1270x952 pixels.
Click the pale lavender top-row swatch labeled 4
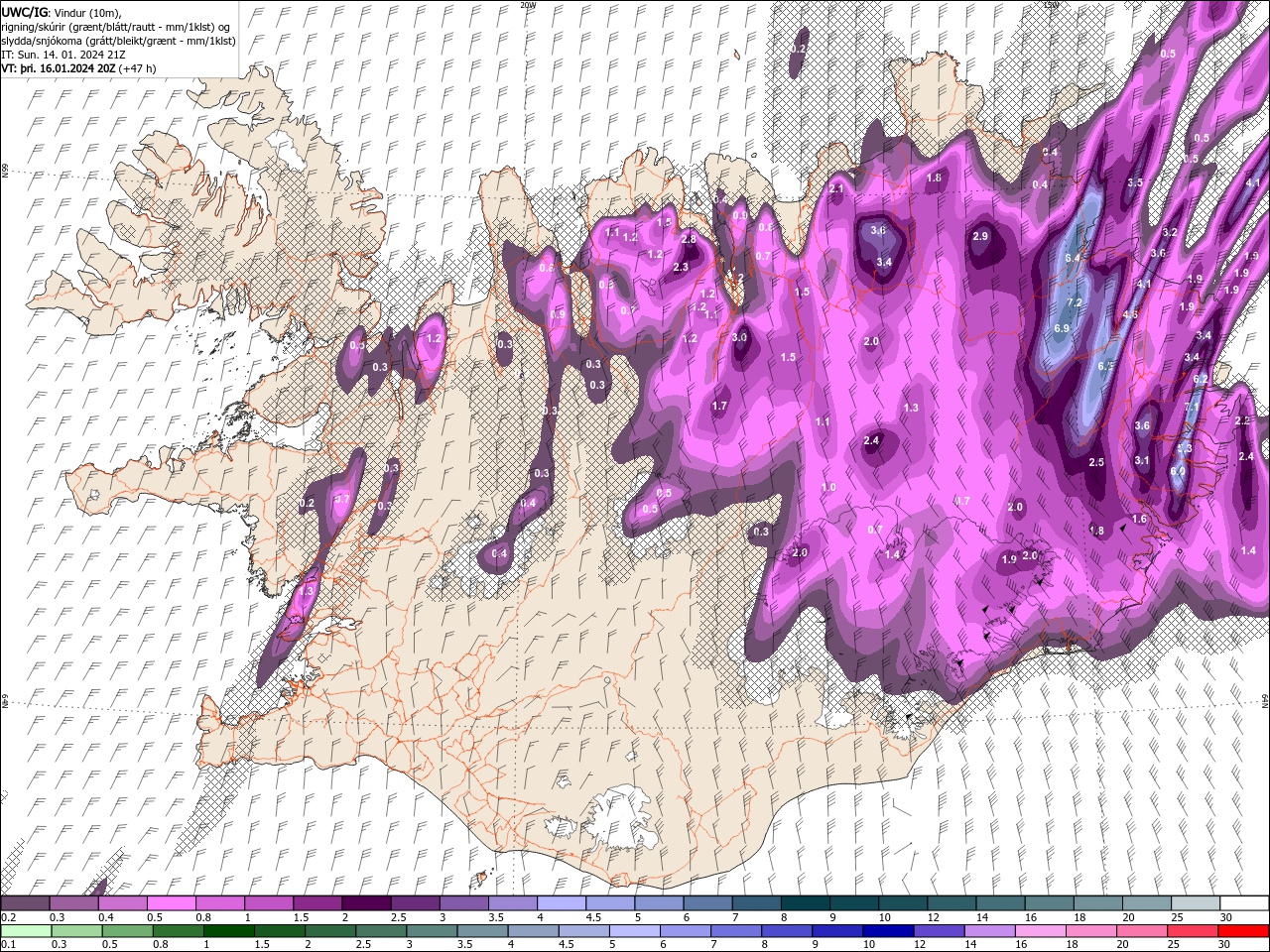click(x=561, y=903)
